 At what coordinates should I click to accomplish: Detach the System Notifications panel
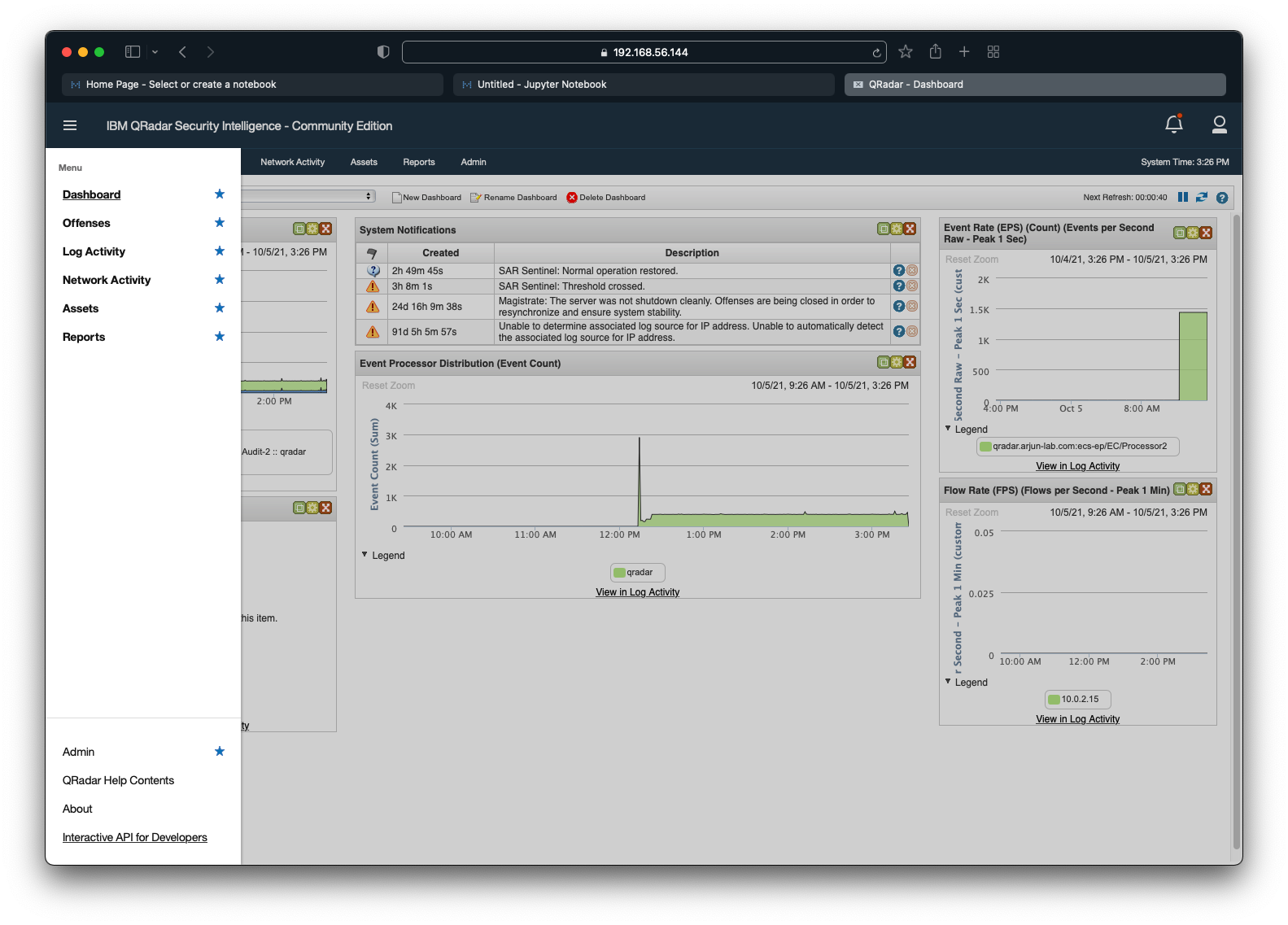[883, 229]
